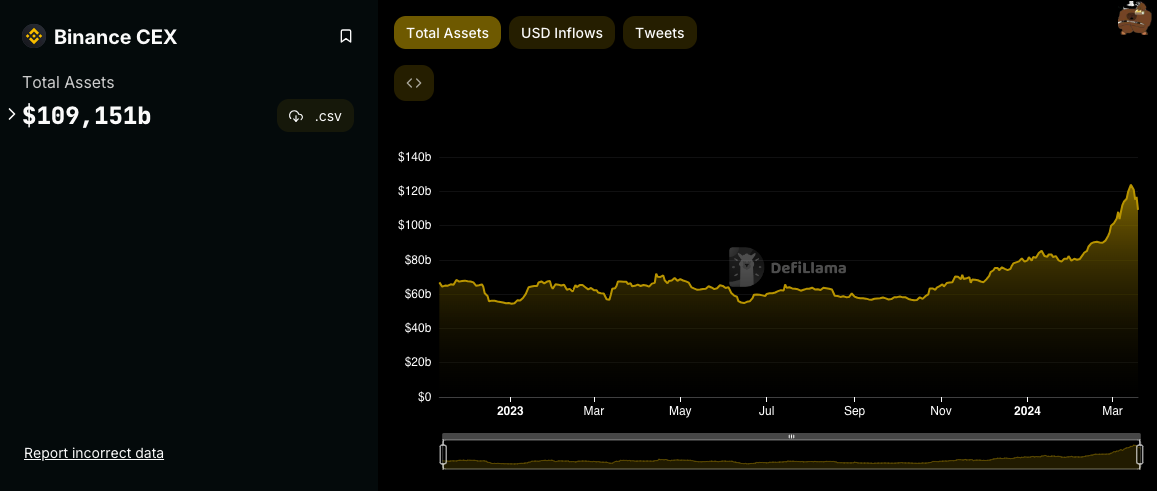The width and height of the screenshot is (1157, 491).
Task: Click the llama avatar in top corner
Action: [1133, 19]
